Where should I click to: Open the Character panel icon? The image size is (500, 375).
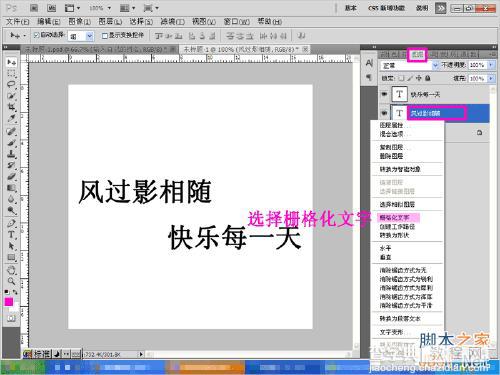click(x=369, y=63)
